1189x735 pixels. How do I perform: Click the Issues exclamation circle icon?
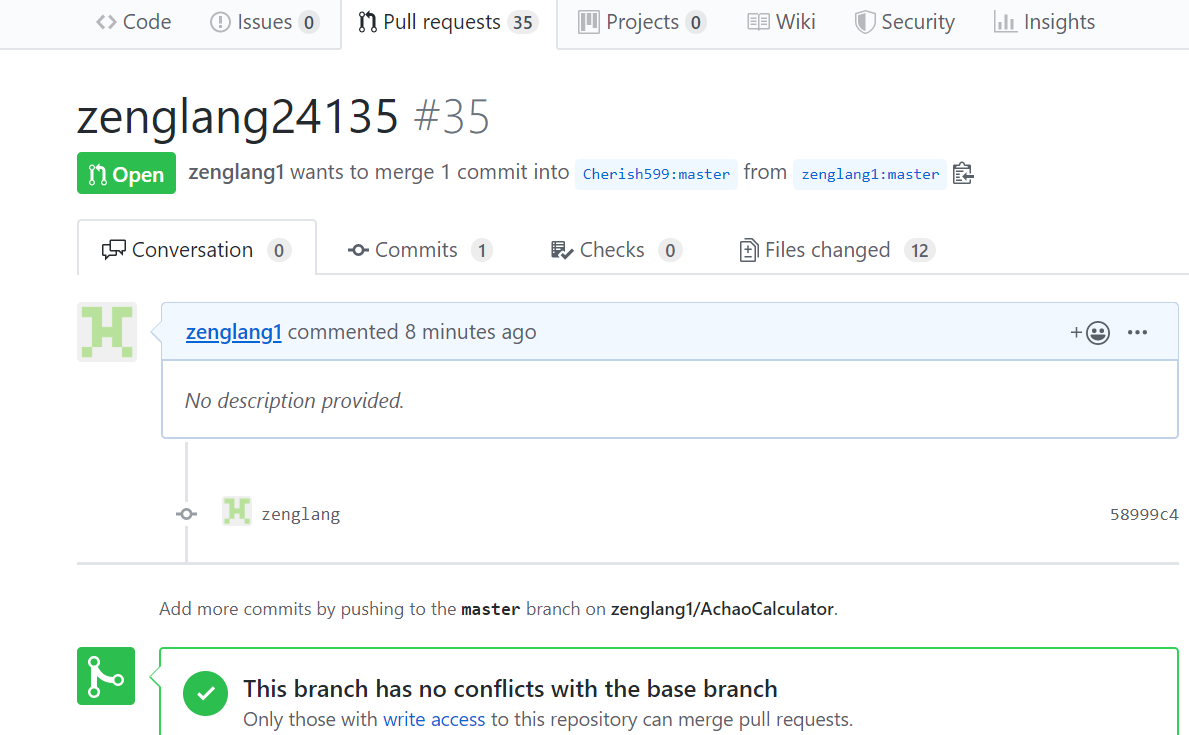[220, 22]
